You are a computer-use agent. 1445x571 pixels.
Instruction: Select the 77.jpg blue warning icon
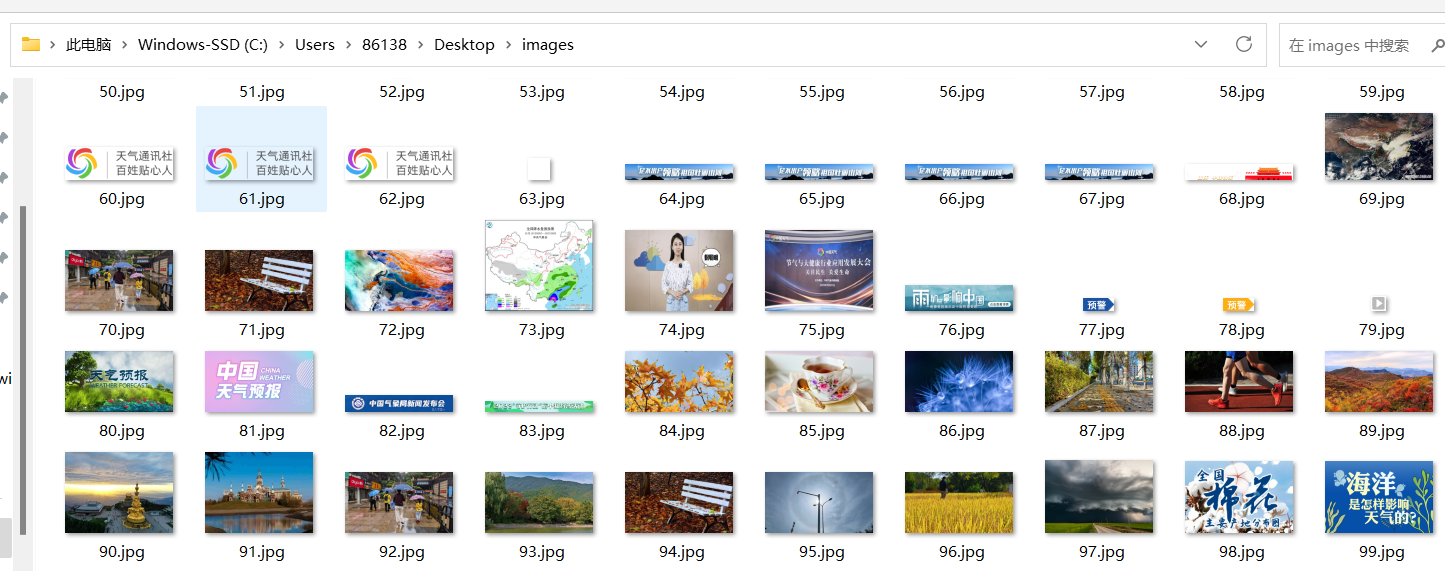(x=1099, y=304)
